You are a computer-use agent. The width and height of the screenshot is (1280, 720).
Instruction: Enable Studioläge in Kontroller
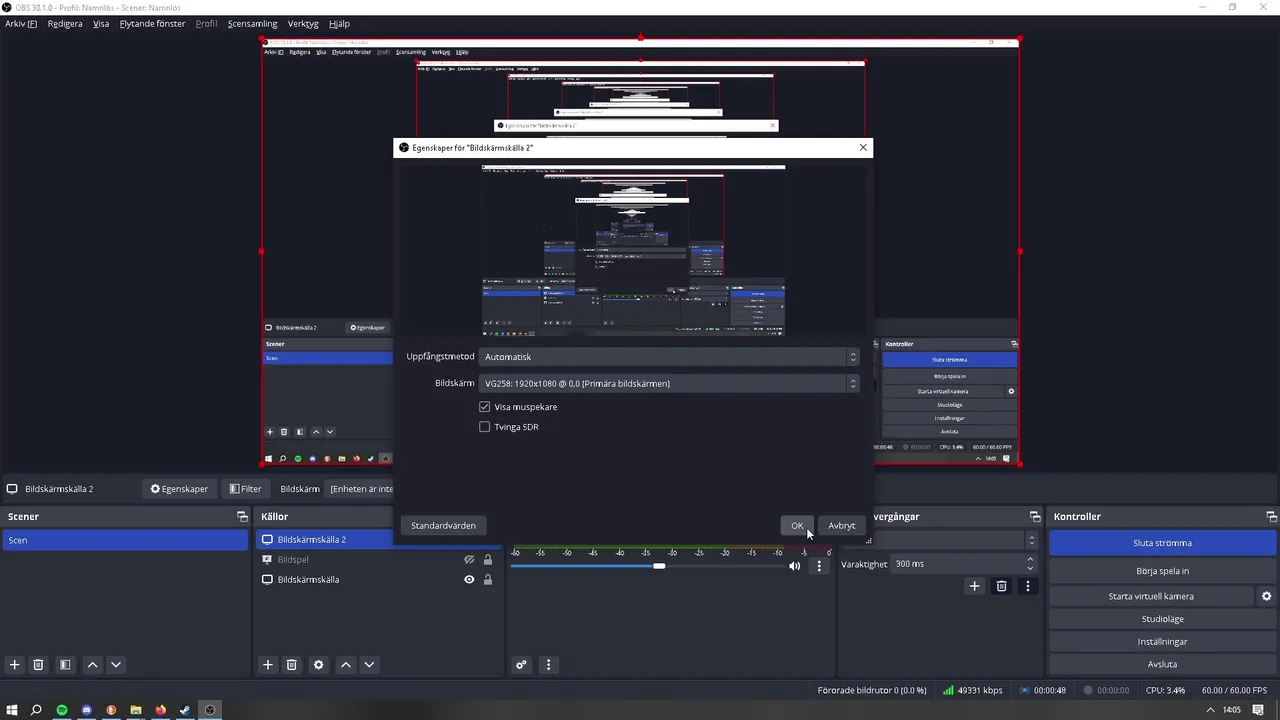pos(1162,619)
